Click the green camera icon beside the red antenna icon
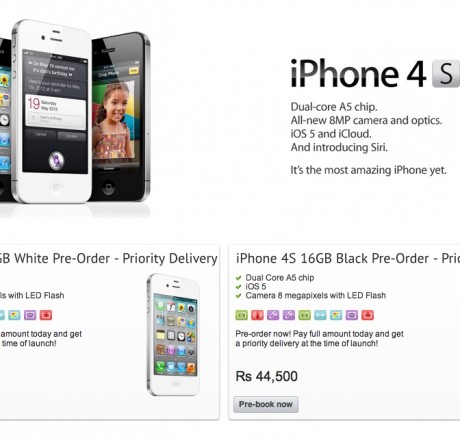 pos(241,315)
